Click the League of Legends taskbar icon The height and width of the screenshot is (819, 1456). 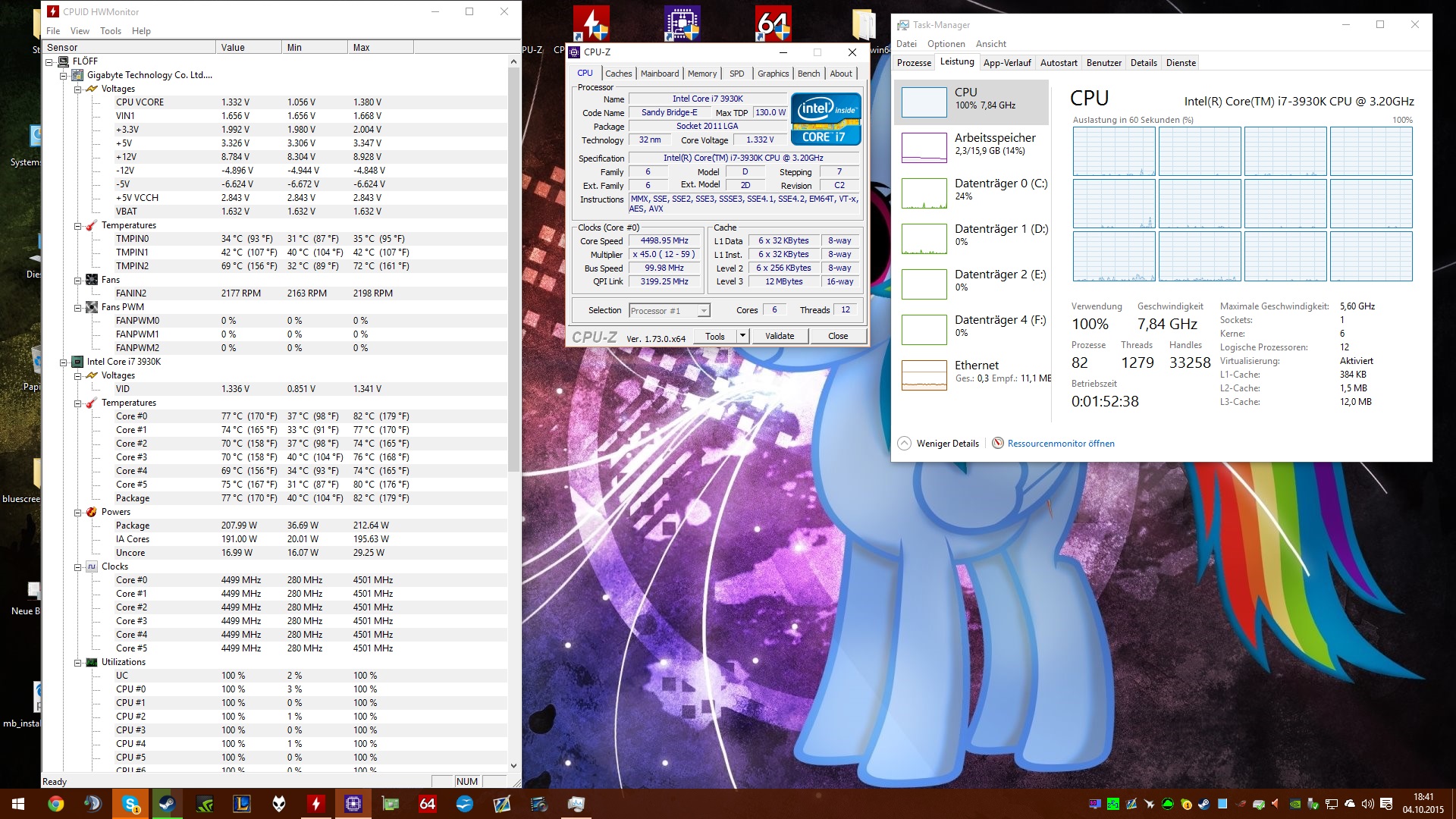(x=242, y=804)
